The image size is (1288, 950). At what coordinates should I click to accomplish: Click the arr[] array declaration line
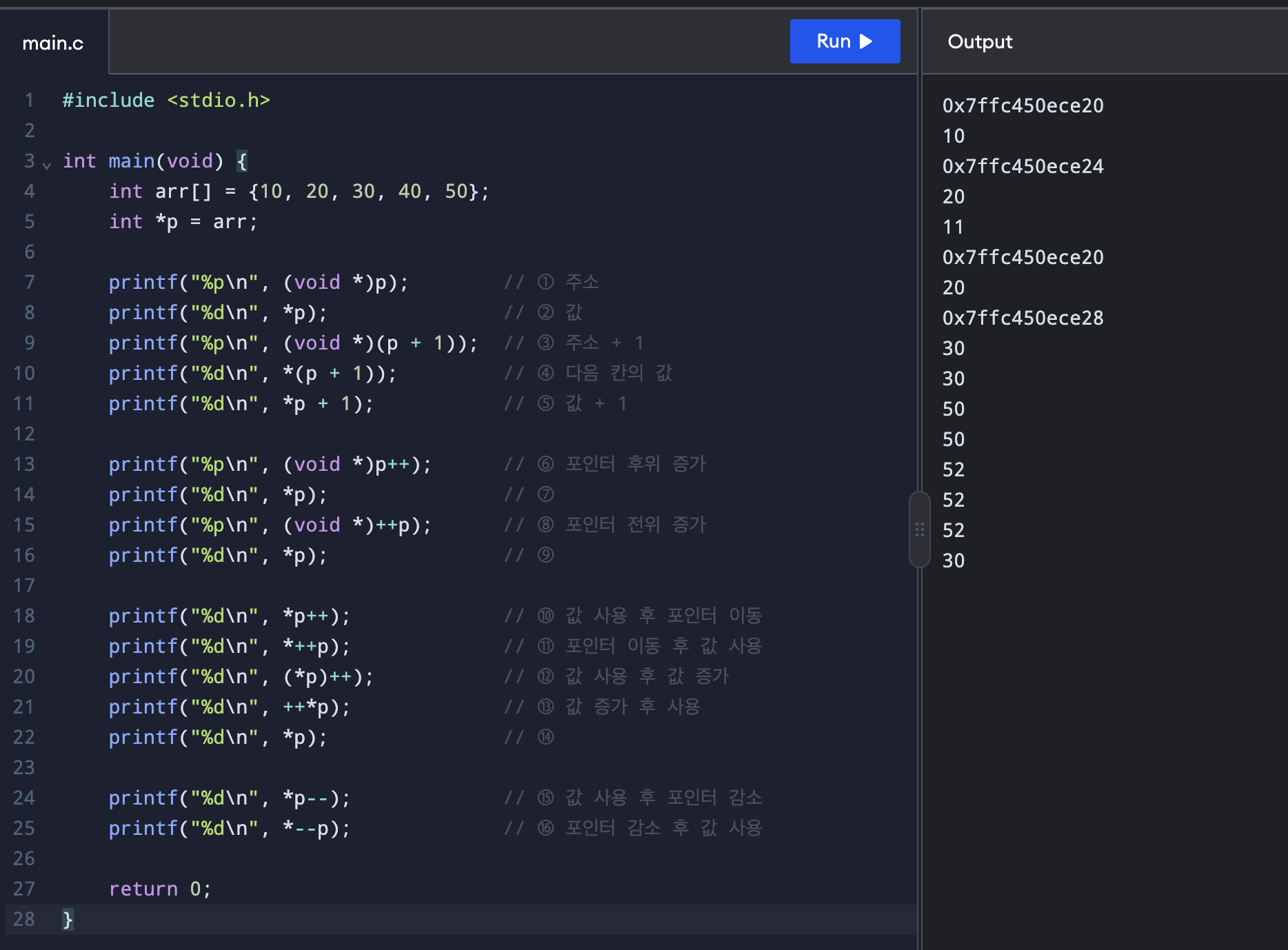299,192
